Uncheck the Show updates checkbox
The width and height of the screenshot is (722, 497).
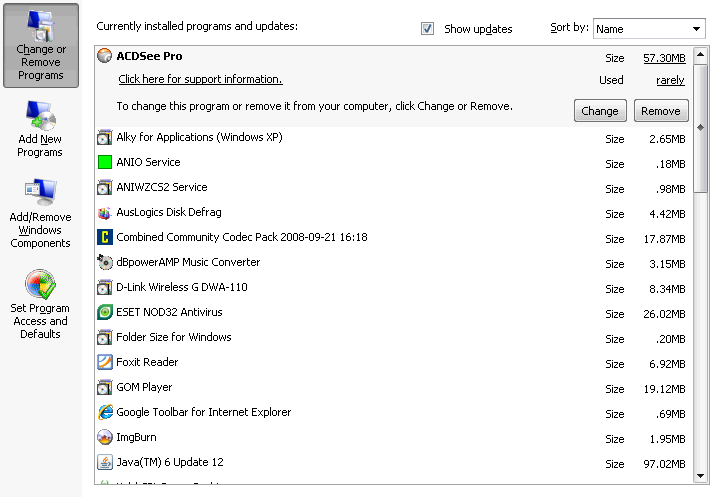pos(427,29)
